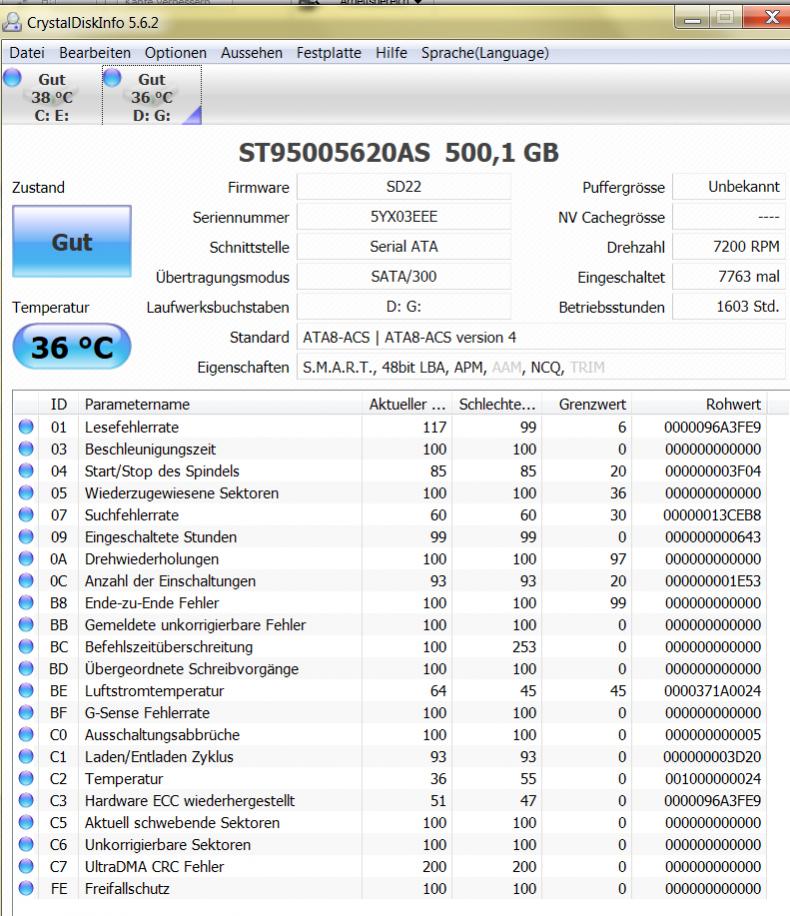The height and width of the screenshot is (916, 790).
Task: Click current value 117 in Lesefehlerrate row
Action: click(435, 427)
